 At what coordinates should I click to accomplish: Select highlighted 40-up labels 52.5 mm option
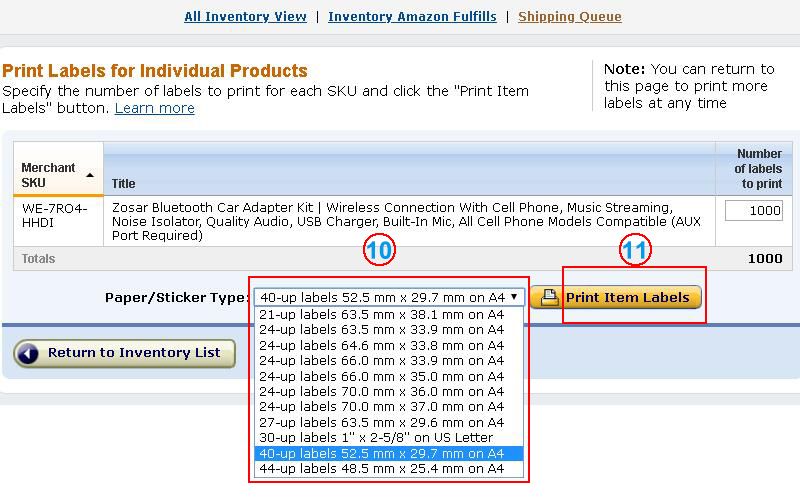coord(381,453)
